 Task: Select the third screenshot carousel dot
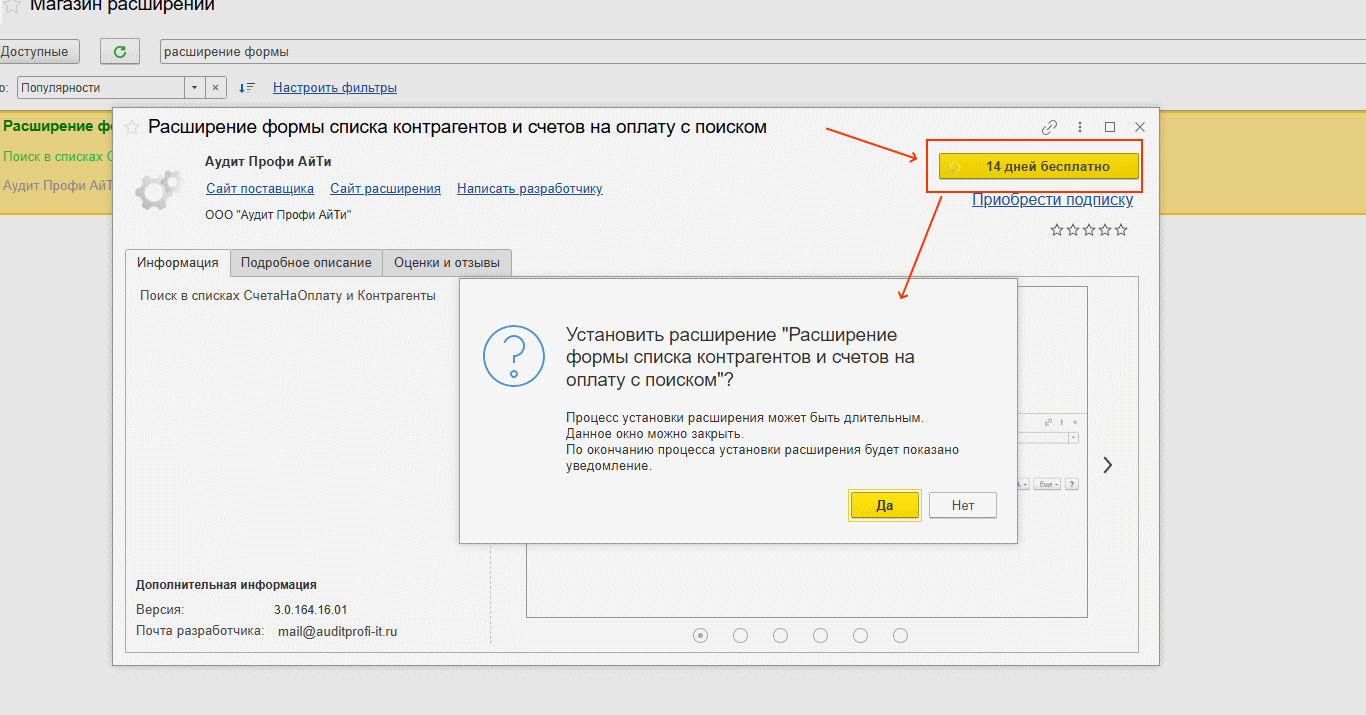pyautogui.click(x=780, y=635)
